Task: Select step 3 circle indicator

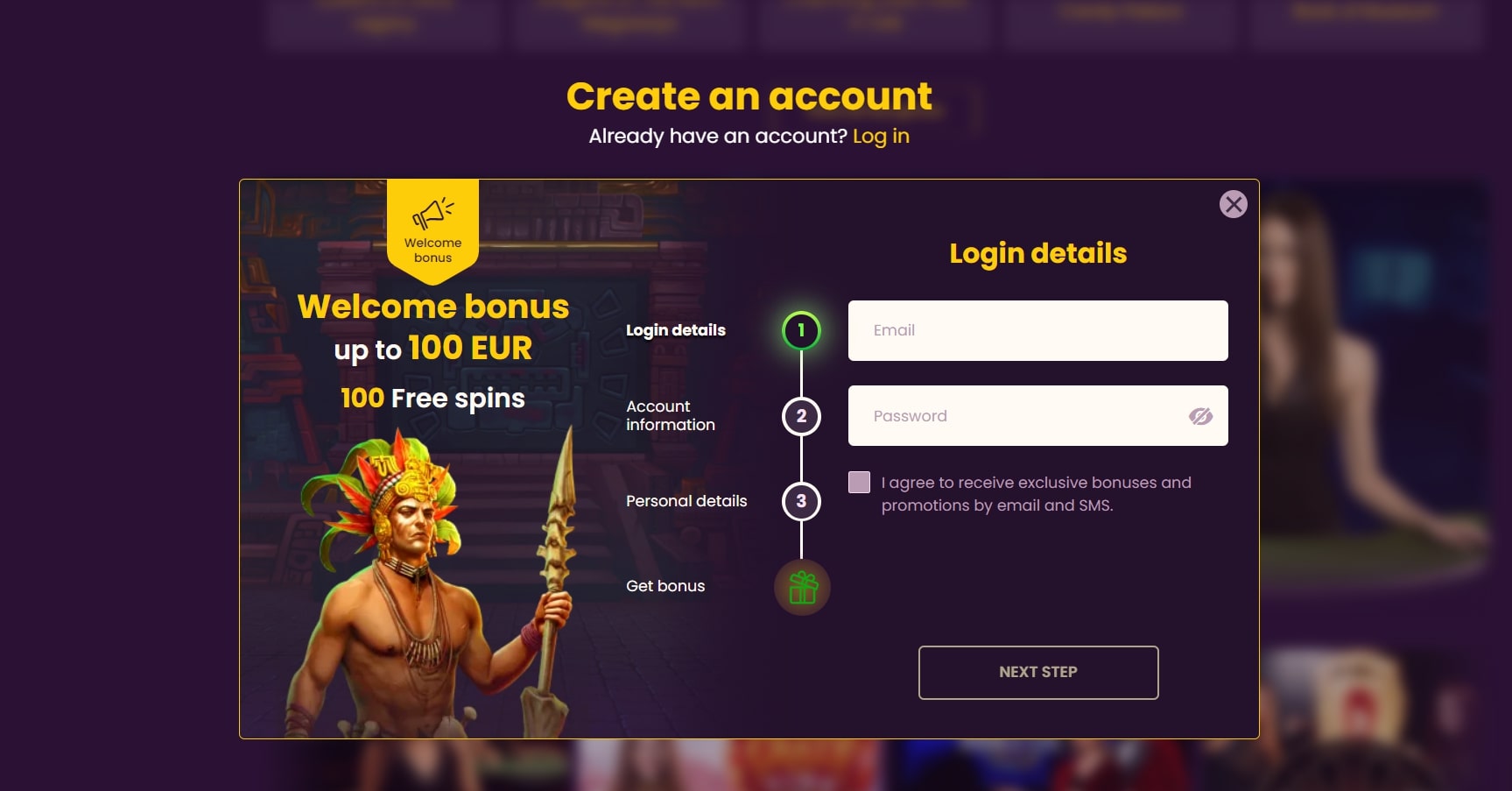Action: pos(801,501)
